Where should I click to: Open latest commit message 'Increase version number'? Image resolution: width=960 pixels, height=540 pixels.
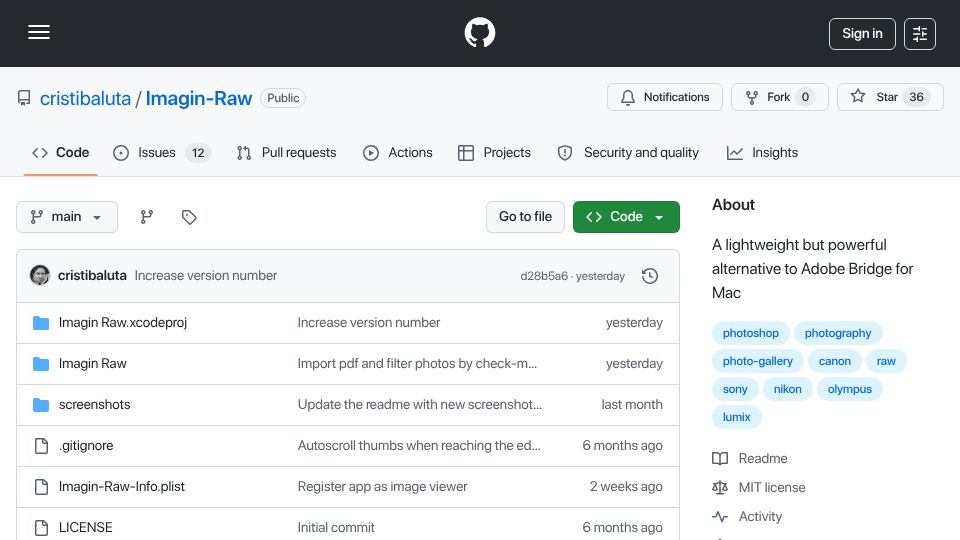(x=206, y=276)
